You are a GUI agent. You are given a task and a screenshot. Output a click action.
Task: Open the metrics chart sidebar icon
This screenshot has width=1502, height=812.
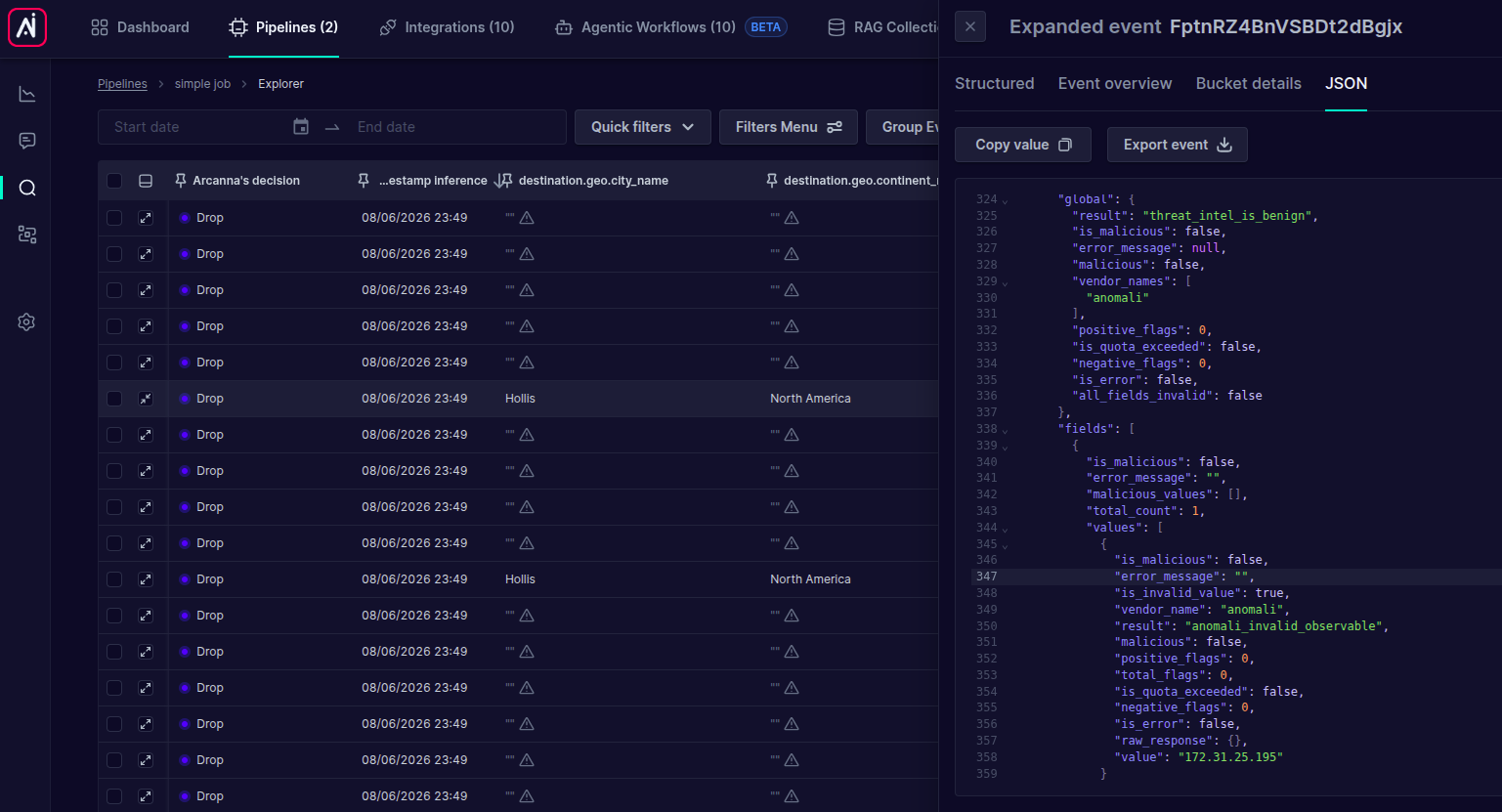pyautogui.click(x=27, y=94)
